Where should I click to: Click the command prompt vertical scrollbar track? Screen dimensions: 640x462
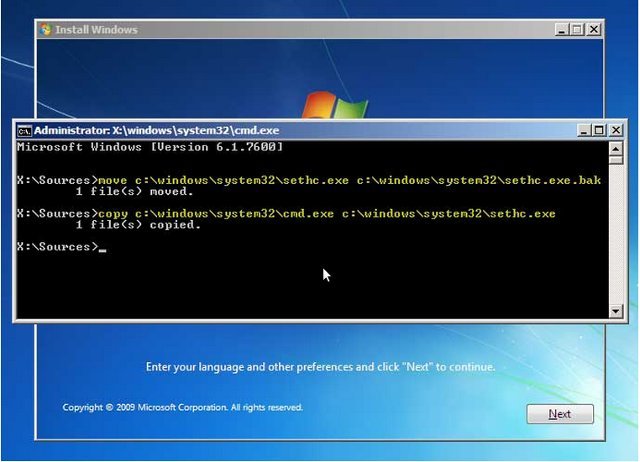(616, 230)
